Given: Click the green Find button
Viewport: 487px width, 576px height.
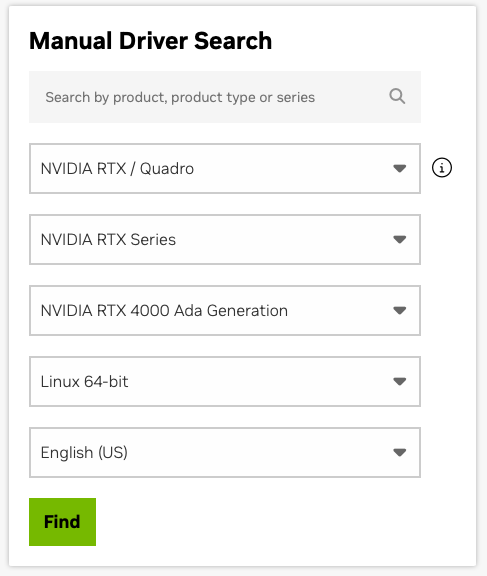Looking at the screenshot, I should point(62,522).
